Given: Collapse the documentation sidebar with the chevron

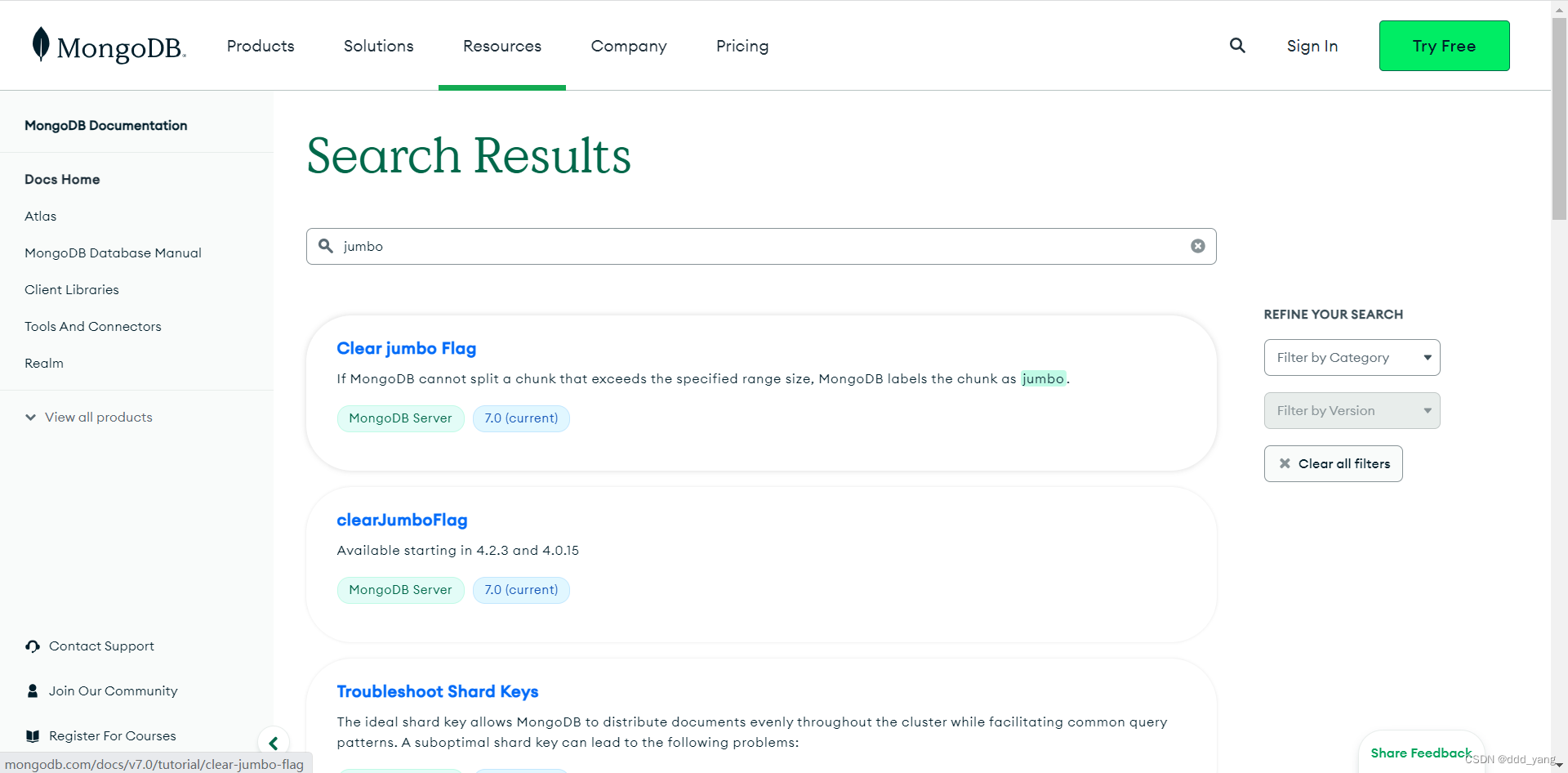Looking at the screenshot, I should pyautogui.click(x=273, y=742).
